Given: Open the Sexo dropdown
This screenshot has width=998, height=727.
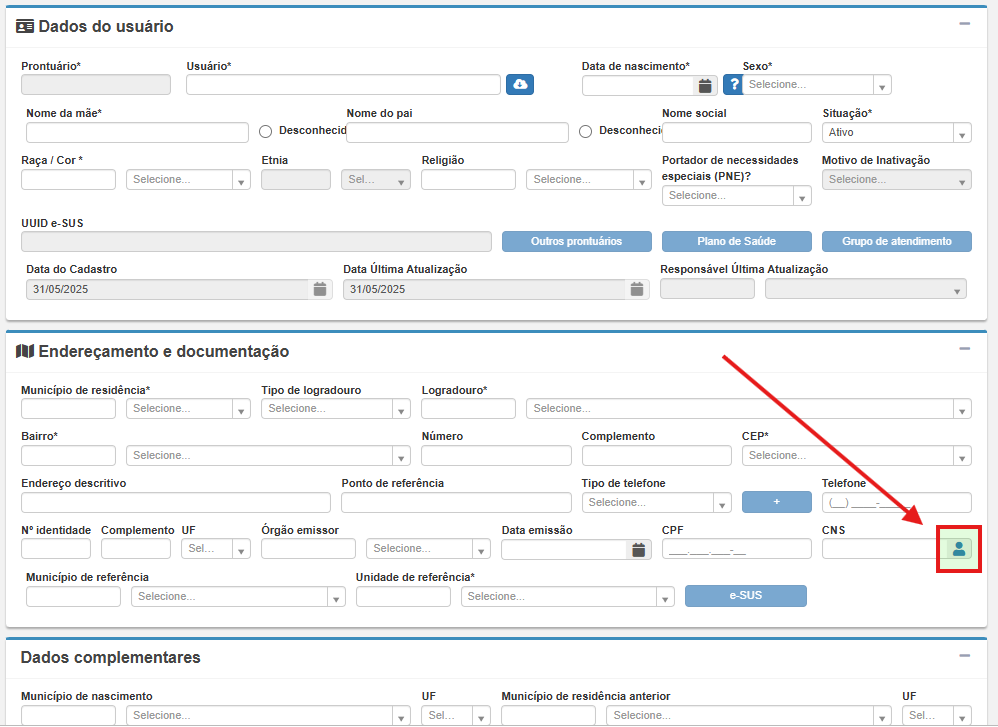Looking at the screenshot, I should pyautogui.click(x=816, y=85).
